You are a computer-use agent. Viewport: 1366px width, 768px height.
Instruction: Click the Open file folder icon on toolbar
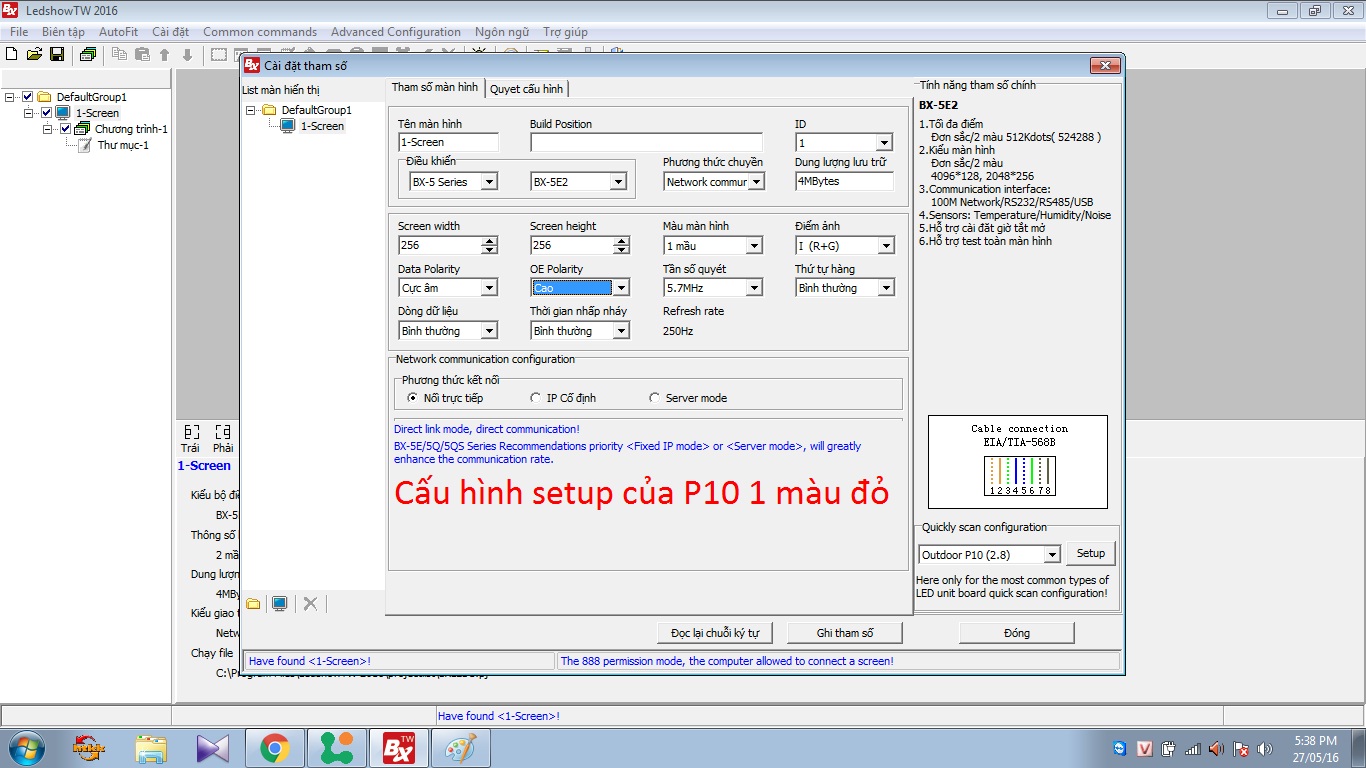tap(32, 54)
